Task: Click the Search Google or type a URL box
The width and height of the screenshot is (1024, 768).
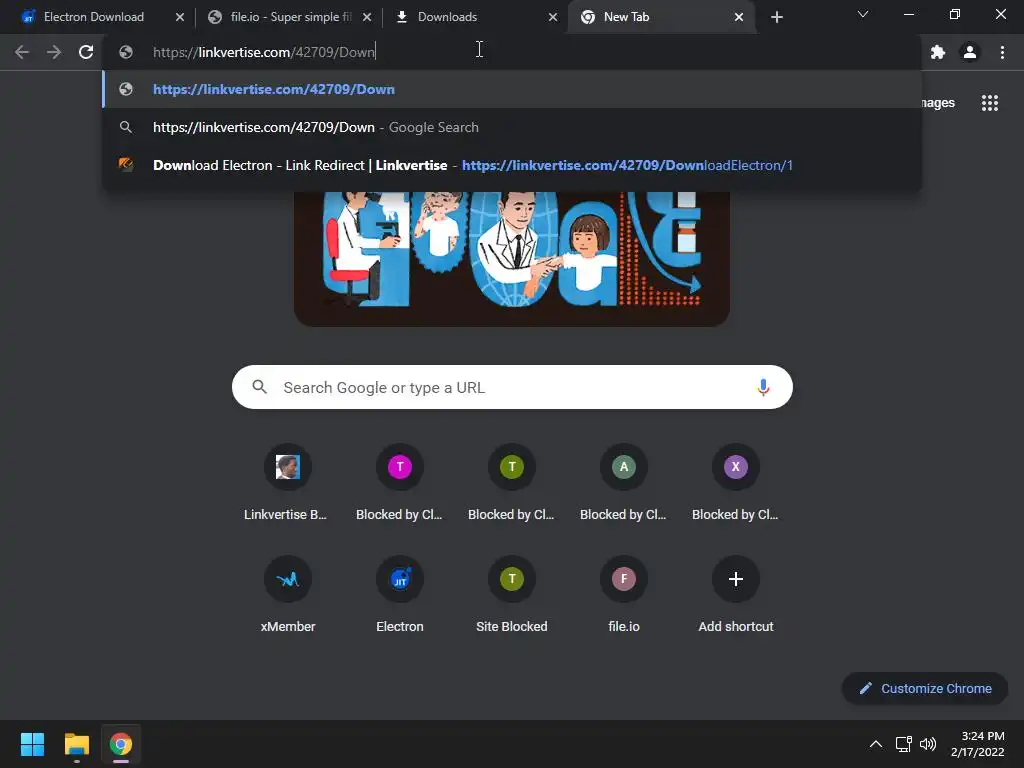Action: [512, 387]
